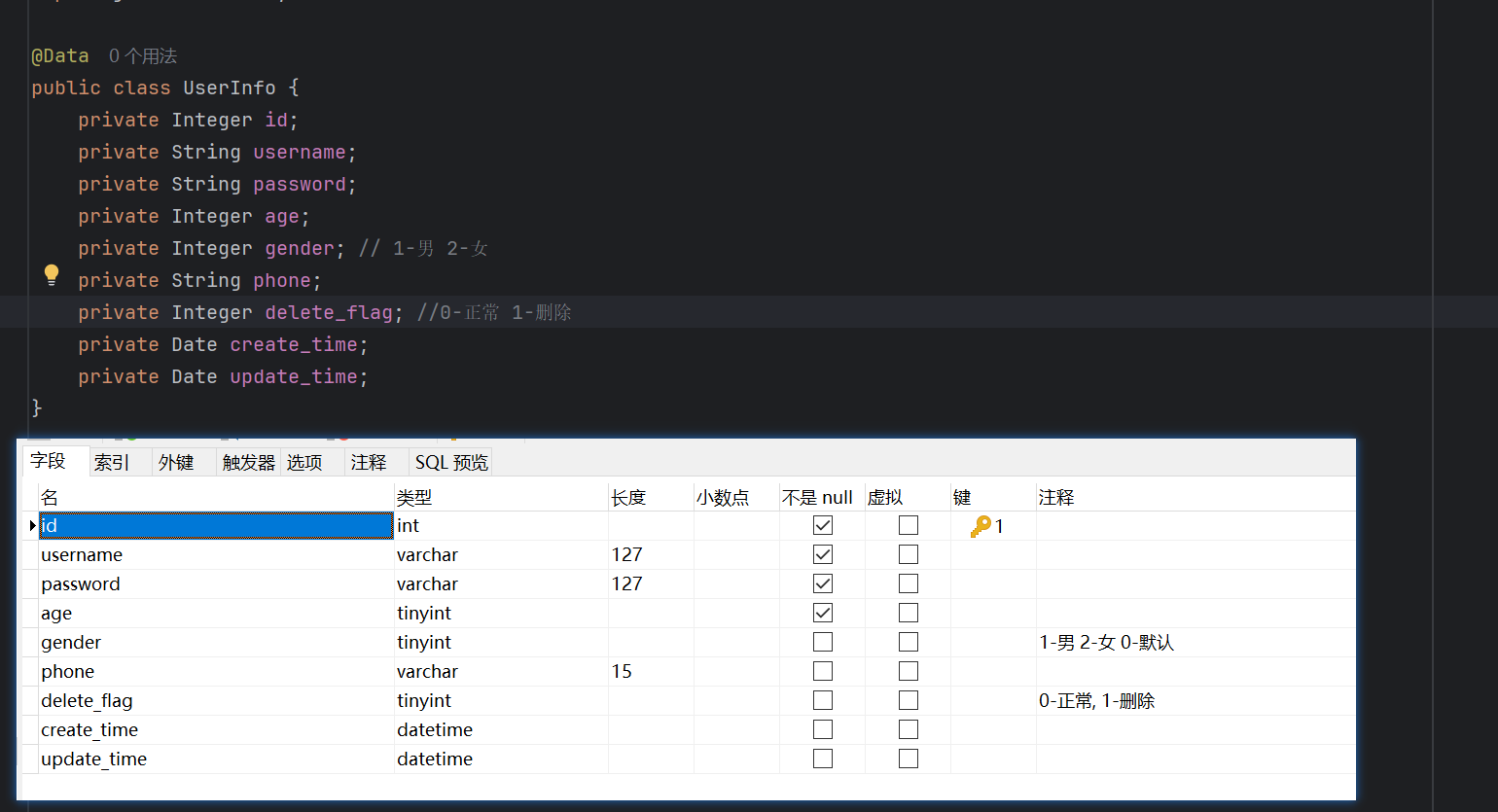The width and height of the screenshot is (1498, 812).
Task: Click the int type cell for id
Action: point(501,526)
